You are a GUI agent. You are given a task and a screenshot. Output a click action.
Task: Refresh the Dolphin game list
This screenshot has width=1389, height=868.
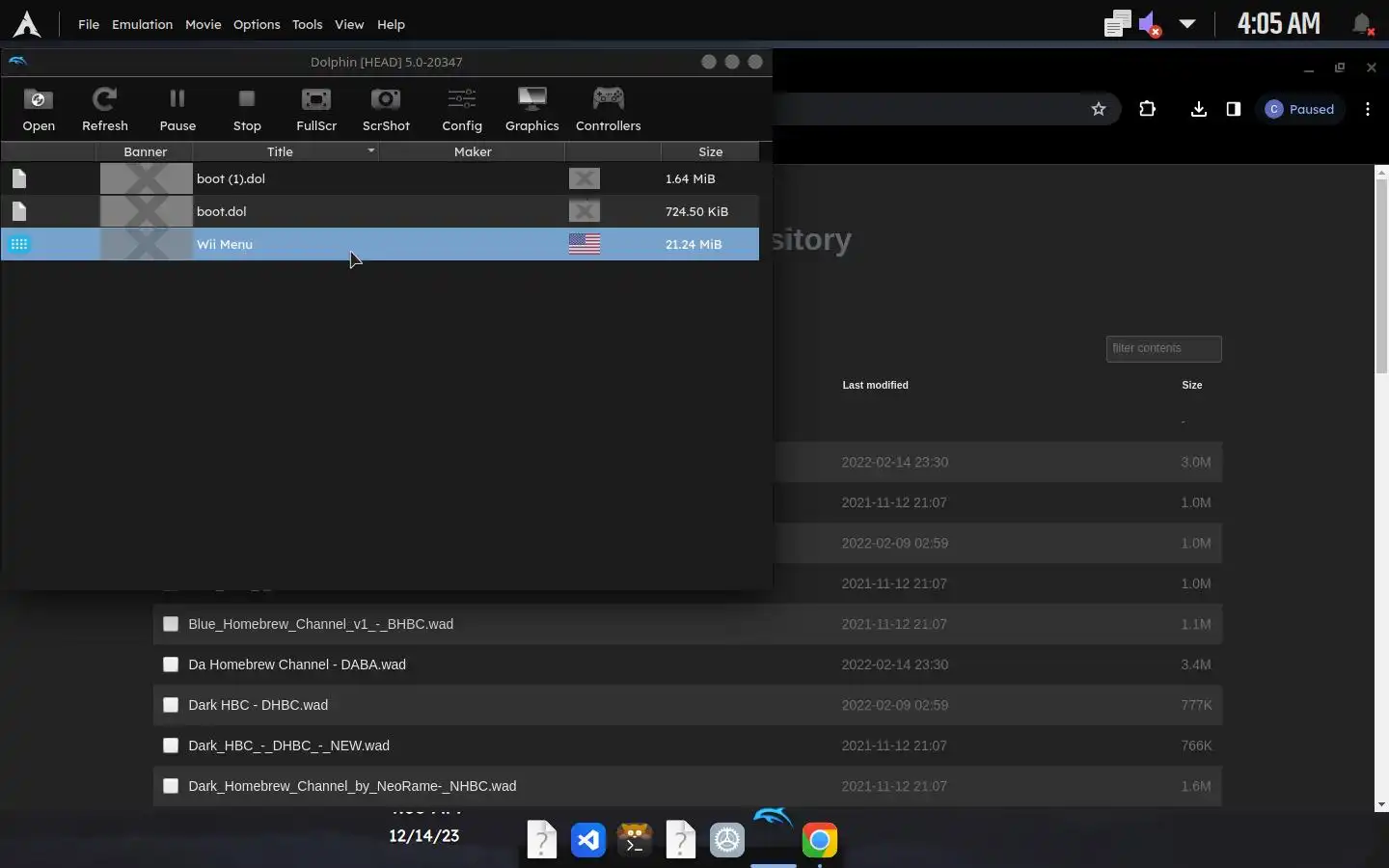[105, 109]
